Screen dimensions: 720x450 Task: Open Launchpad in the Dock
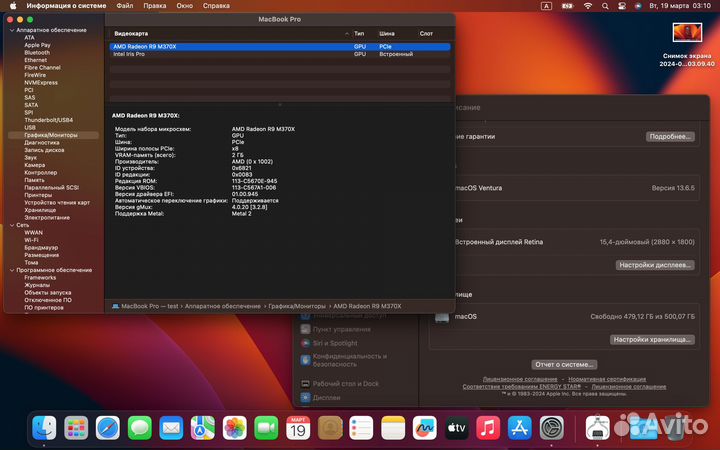pos(76,428)
